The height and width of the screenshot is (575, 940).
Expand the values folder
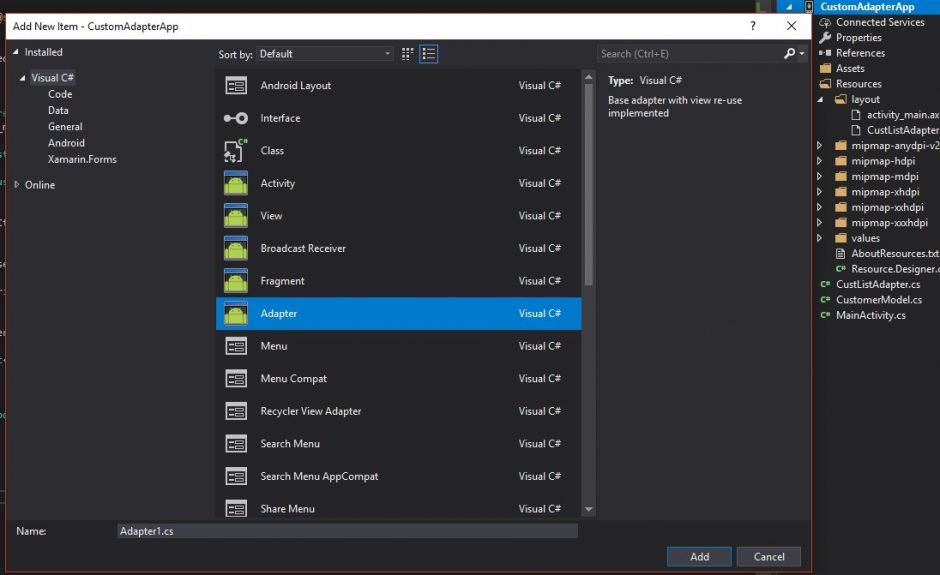820,238
